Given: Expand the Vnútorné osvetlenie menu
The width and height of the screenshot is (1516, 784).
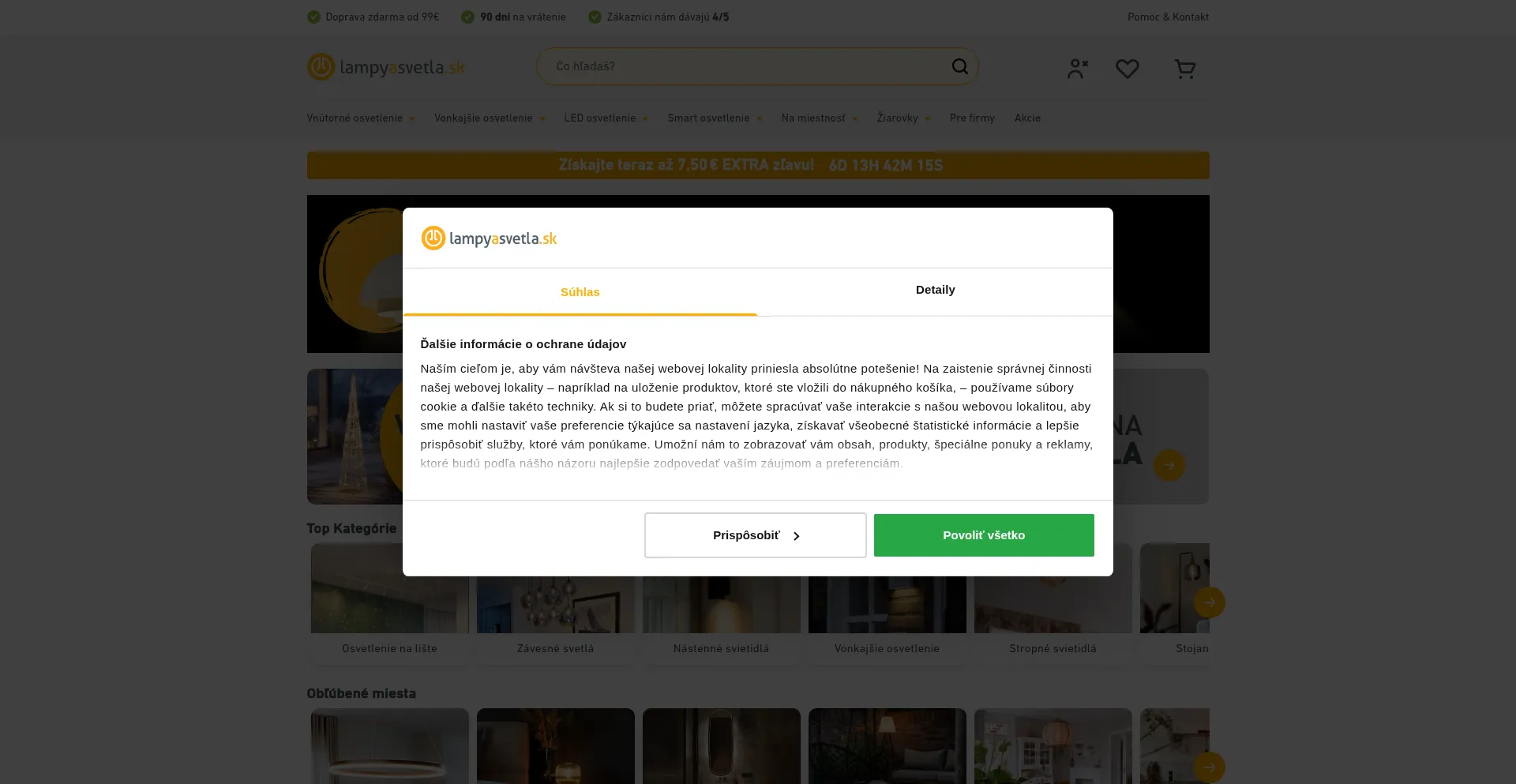Looking at the screenshot, I should pyautogui.click(x=360, y=118).
